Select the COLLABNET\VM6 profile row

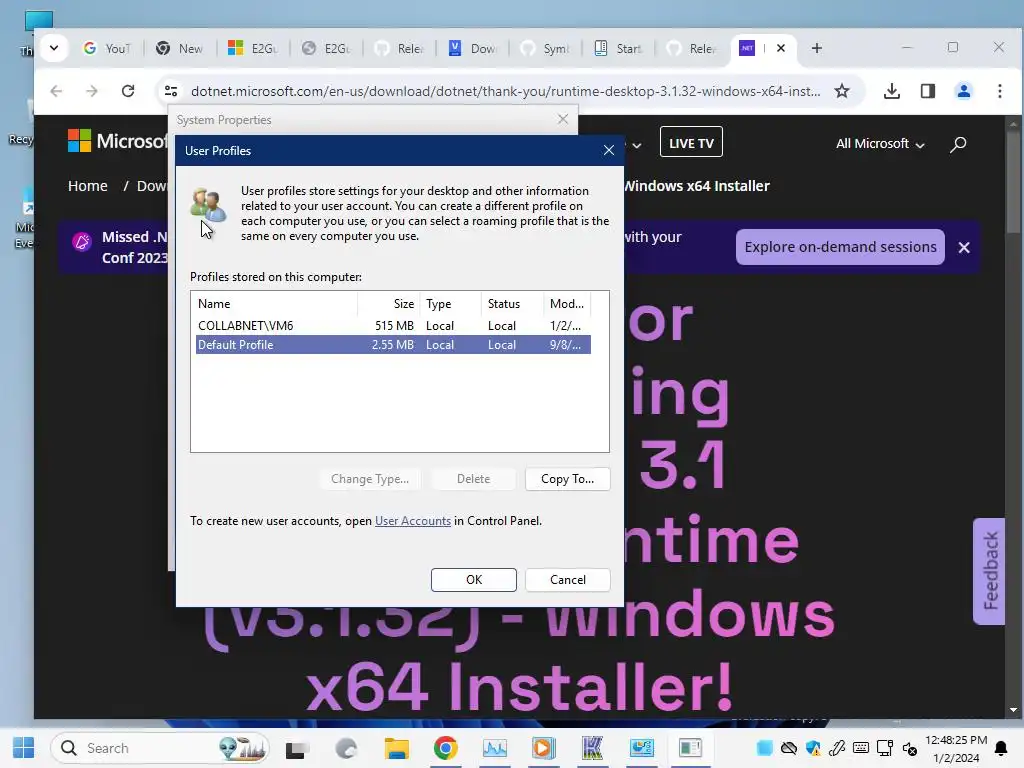tap(393, 326)
